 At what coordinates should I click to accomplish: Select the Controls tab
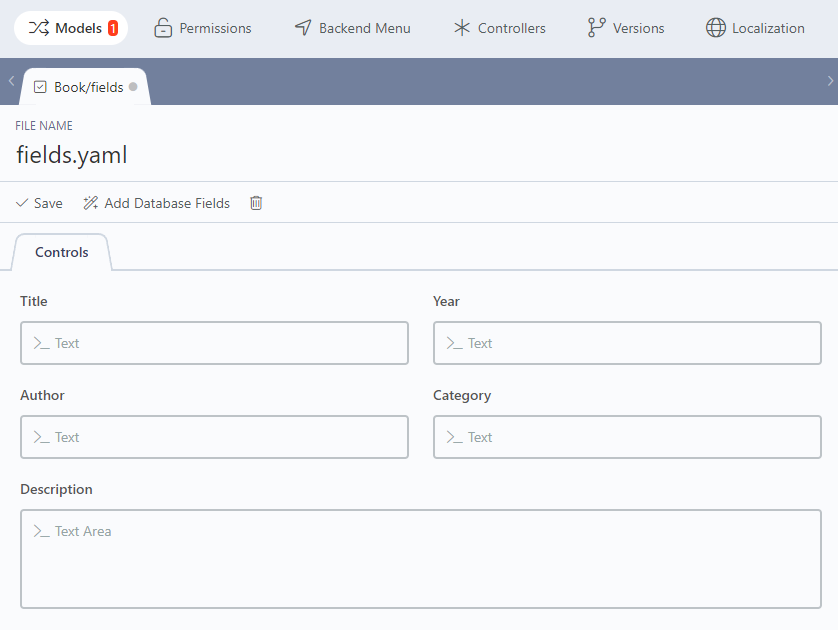point(61,252)
